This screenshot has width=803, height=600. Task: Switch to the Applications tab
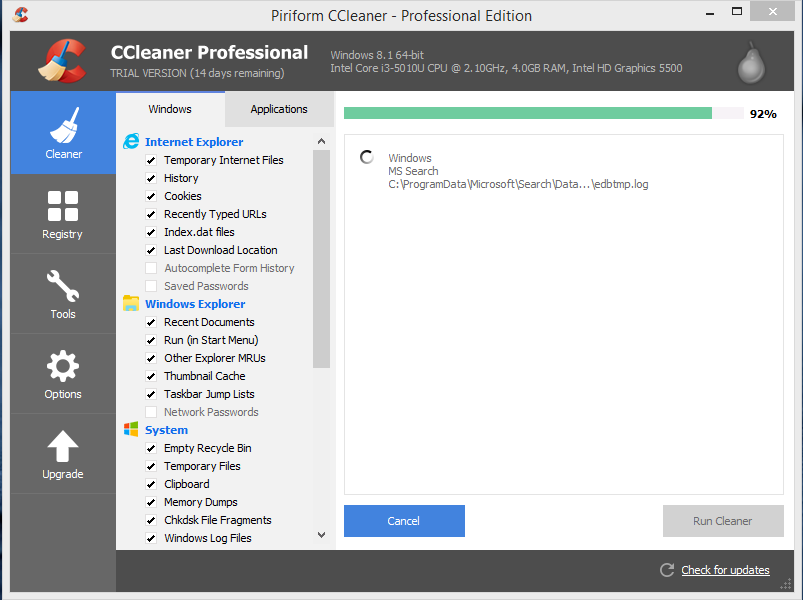[279, 109]
